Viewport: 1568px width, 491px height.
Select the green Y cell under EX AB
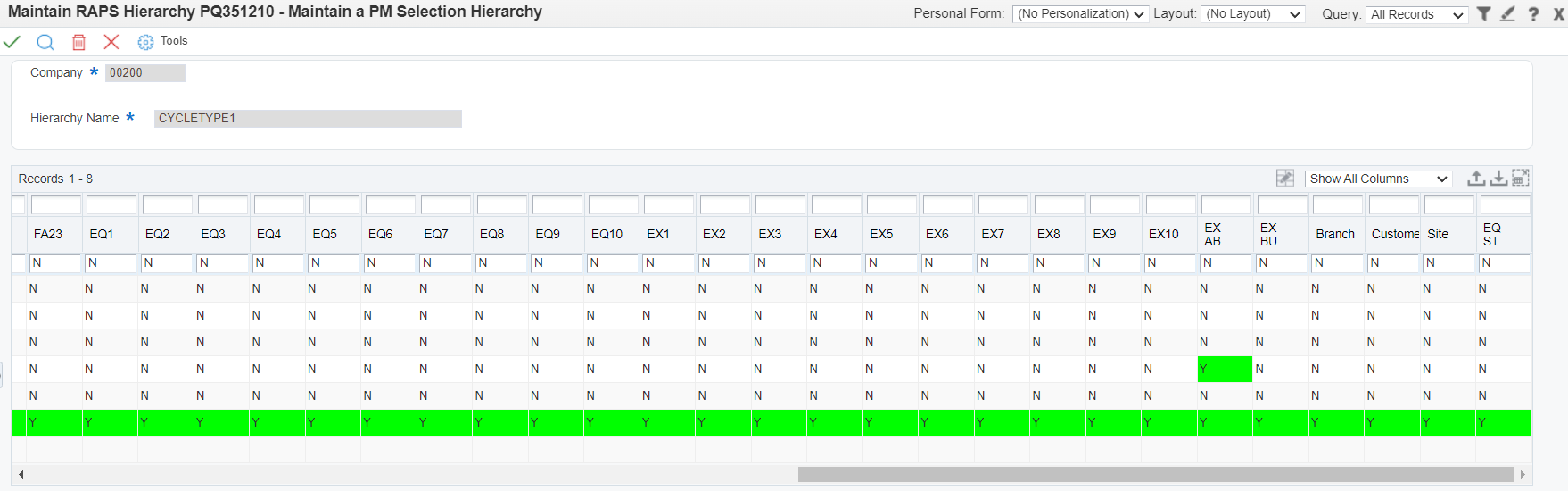coord(1224,369)
